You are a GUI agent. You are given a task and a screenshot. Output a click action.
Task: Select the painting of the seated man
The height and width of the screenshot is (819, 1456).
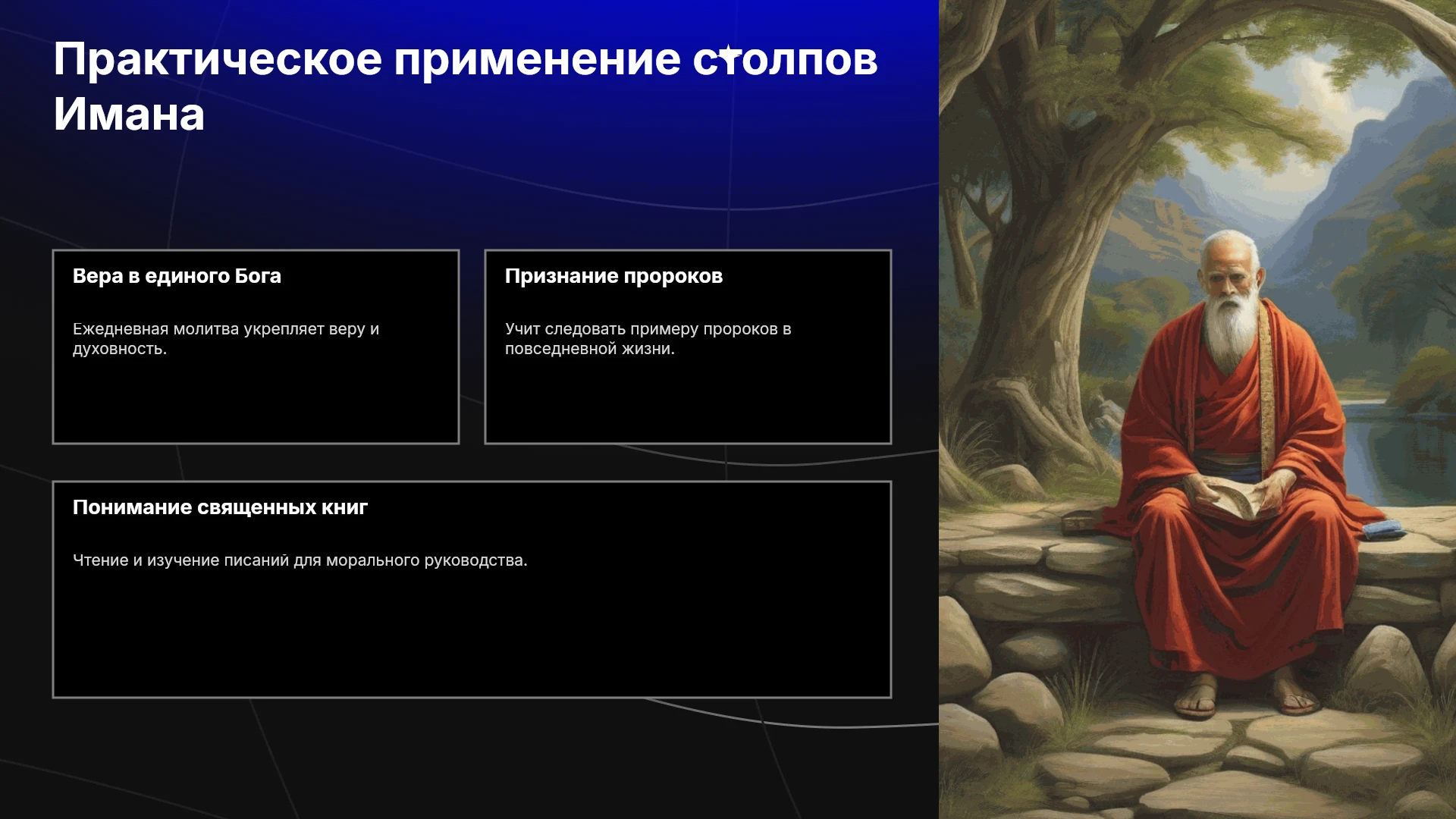pyautogui.click(x=1197, y=409)
